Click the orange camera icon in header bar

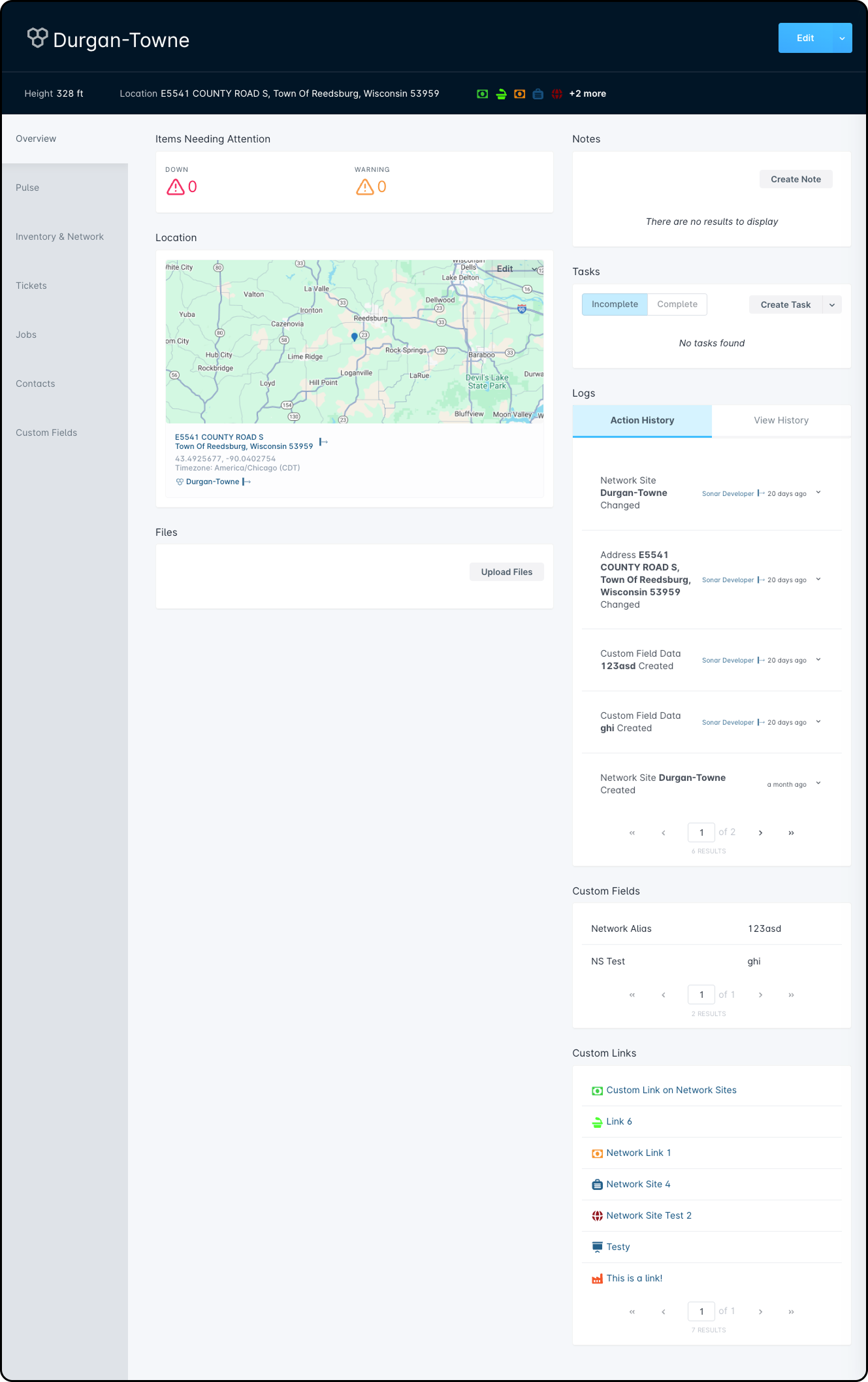pyautogui.click(x=520, y=94)
